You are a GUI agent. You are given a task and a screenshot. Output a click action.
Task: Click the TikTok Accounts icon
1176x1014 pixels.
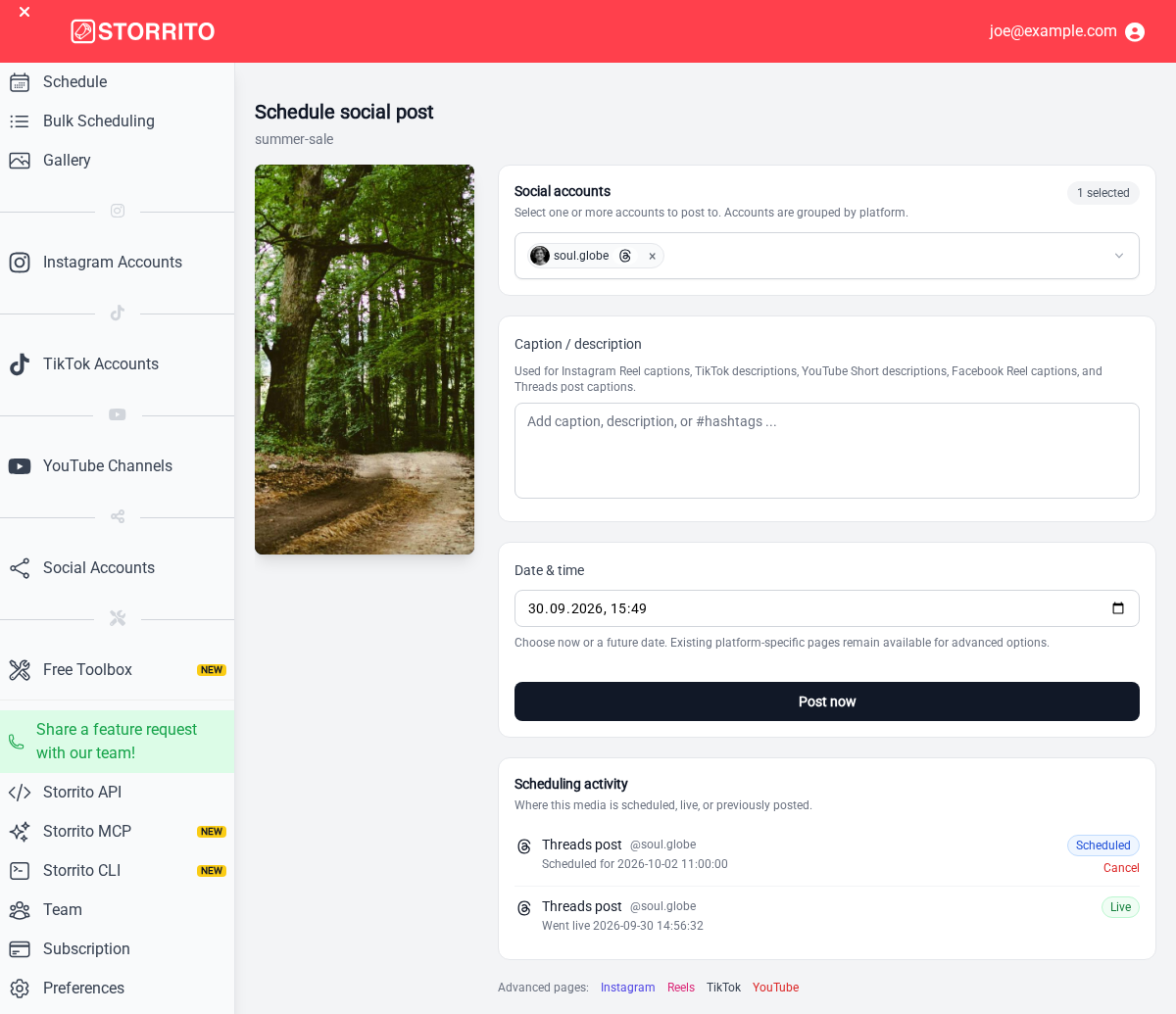coord(20,364)
